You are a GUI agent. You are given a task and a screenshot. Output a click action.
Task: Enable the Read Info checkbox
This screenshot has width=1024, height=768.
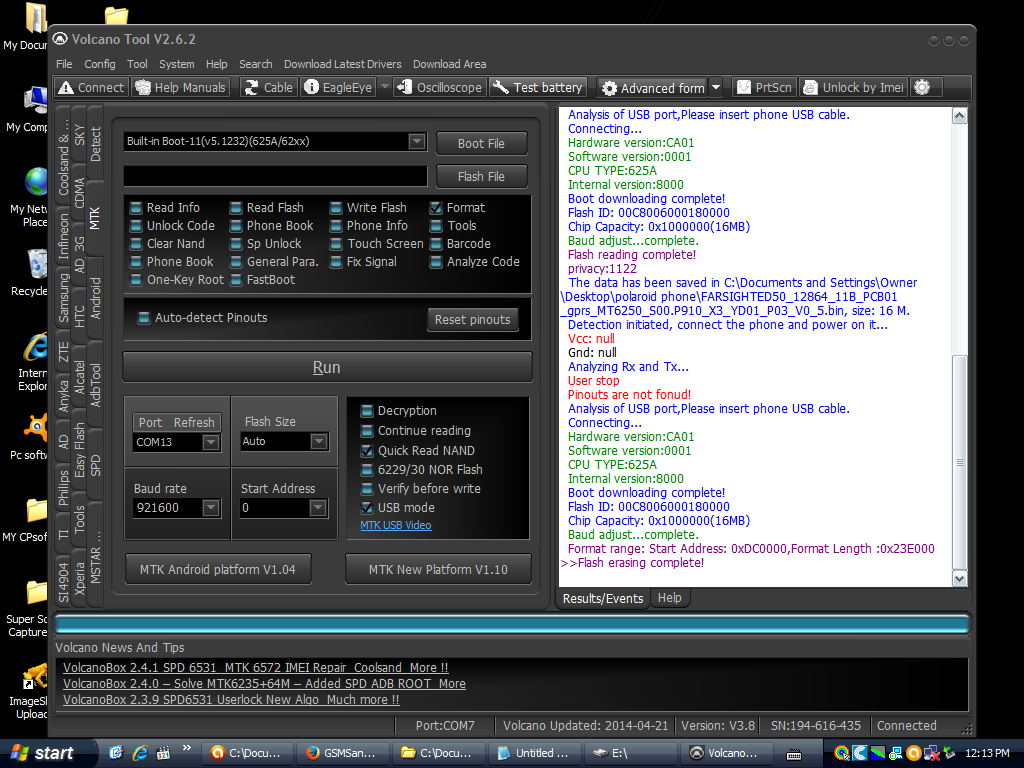pos(136,208)
